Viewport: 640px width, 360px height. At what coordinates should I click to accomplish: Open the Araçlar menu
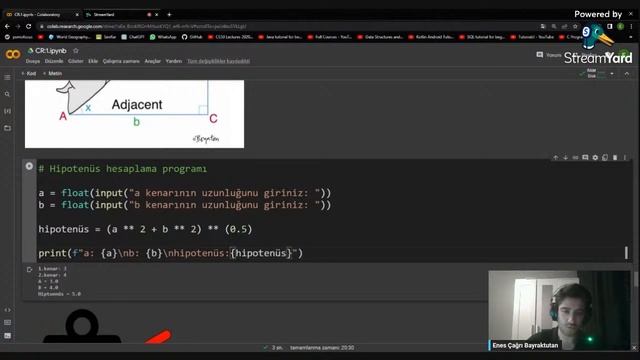pyautogui.click(x=153, y=61)
